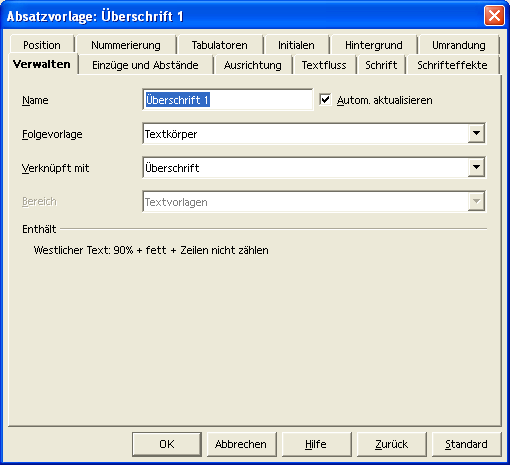Toggle the Autom. aktualisieren checkbox

click(325, 100)
